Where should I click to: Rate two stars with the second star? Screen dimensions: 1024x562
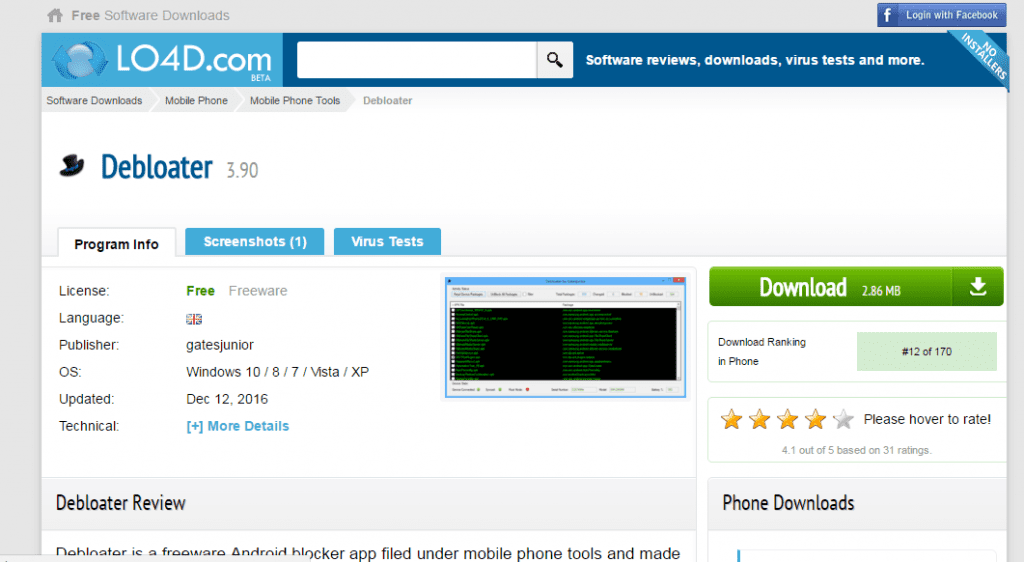[760, 419]
